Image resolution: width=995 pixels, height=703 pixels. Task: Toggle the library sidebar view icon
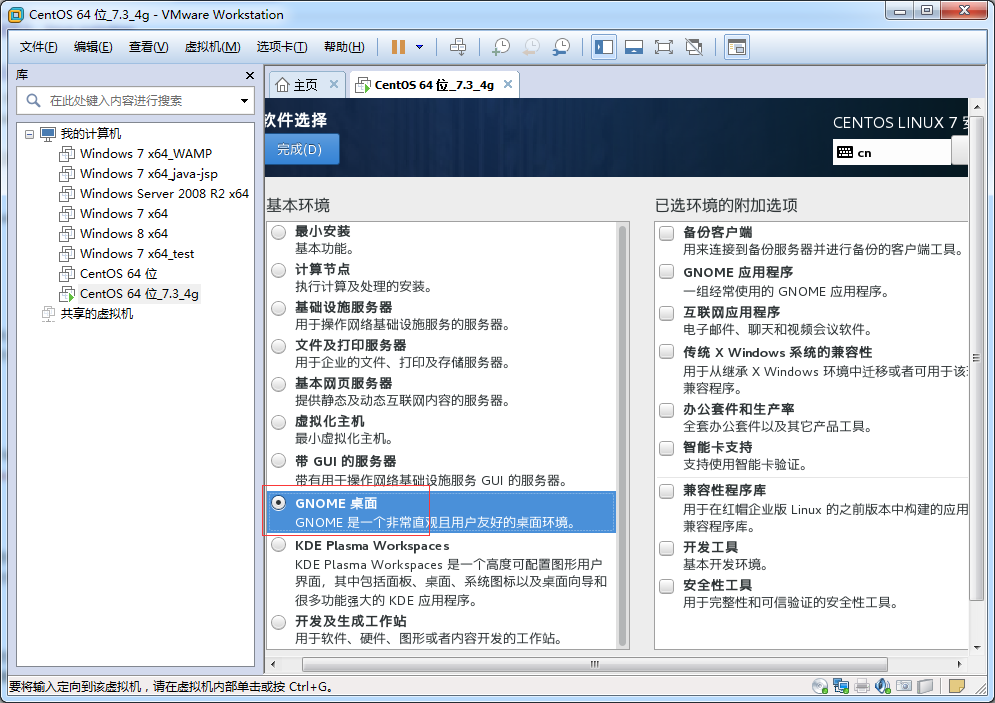click(603, 47)
